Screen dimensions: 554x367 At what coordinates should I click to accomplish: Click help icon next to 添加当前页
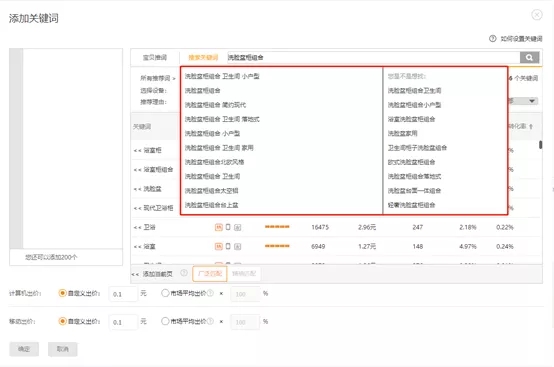(x=184, y=273)
